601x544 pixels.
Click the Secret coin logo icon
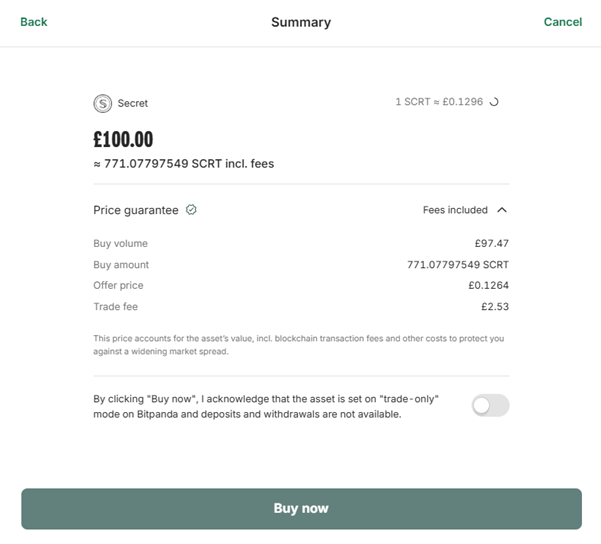coord(103,103)
